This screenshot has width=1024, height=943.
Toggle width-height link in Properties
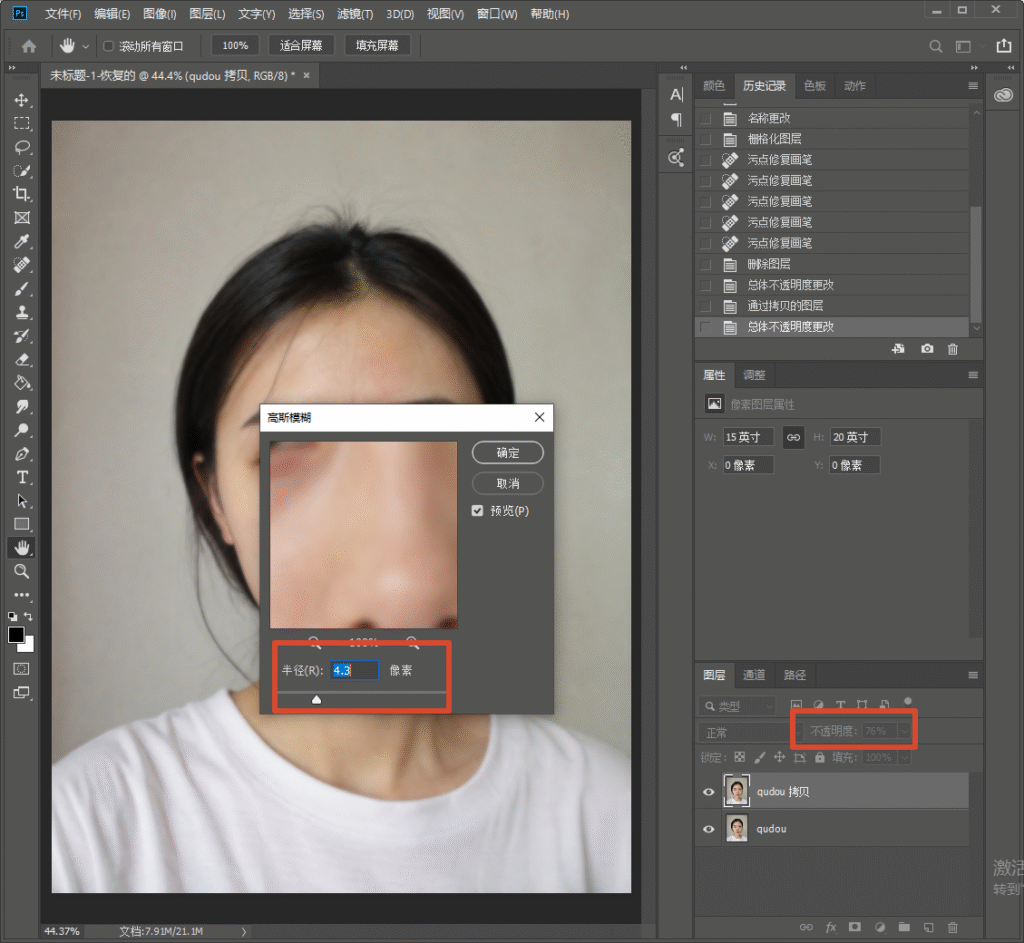[793, 437]
